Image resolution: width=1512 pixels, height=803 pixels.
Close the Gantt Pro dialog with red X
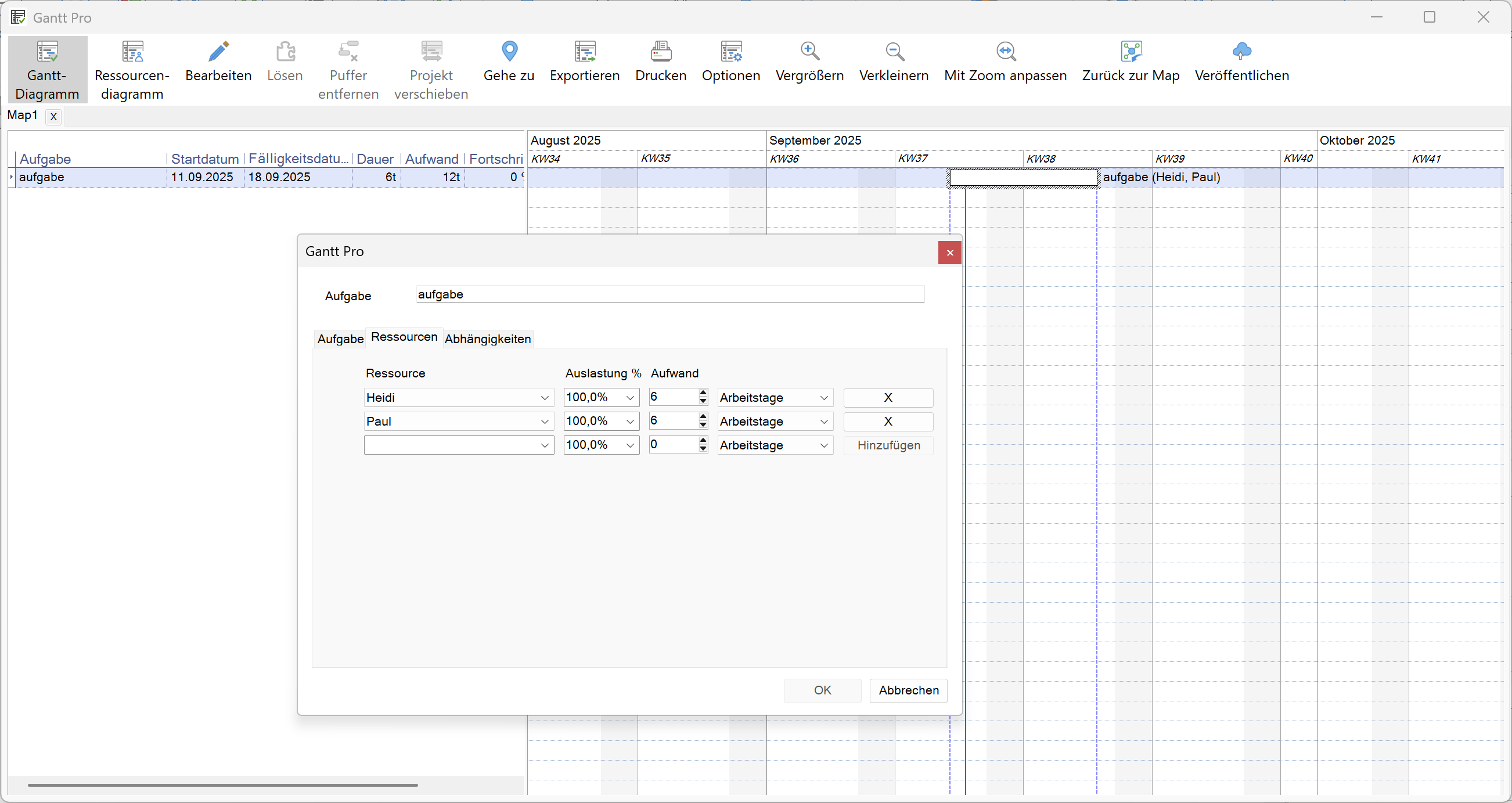(950, 253)
